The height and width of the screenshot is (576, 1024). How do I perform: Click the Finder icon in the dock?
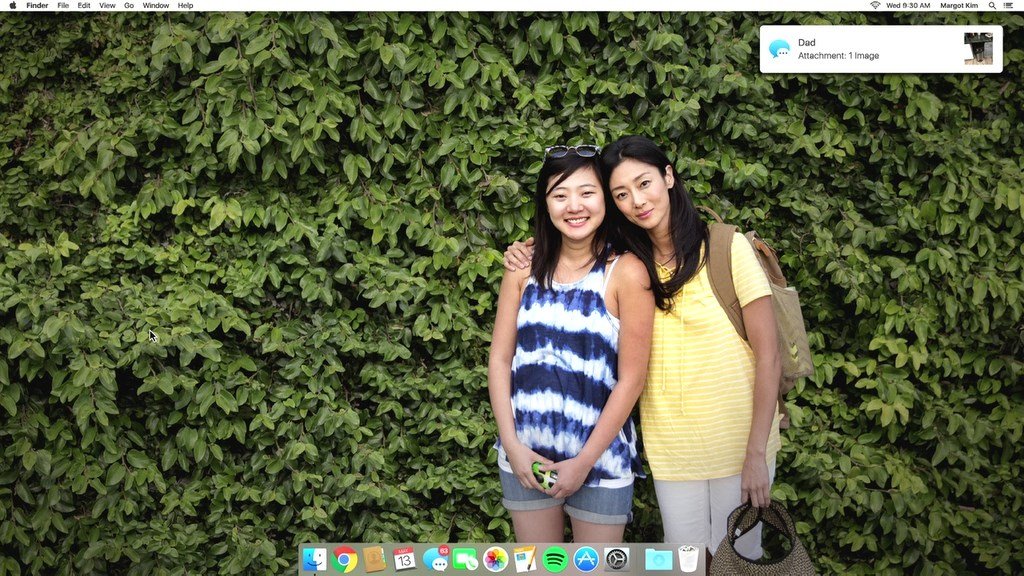pyautogui.click(x=314, y=560)
